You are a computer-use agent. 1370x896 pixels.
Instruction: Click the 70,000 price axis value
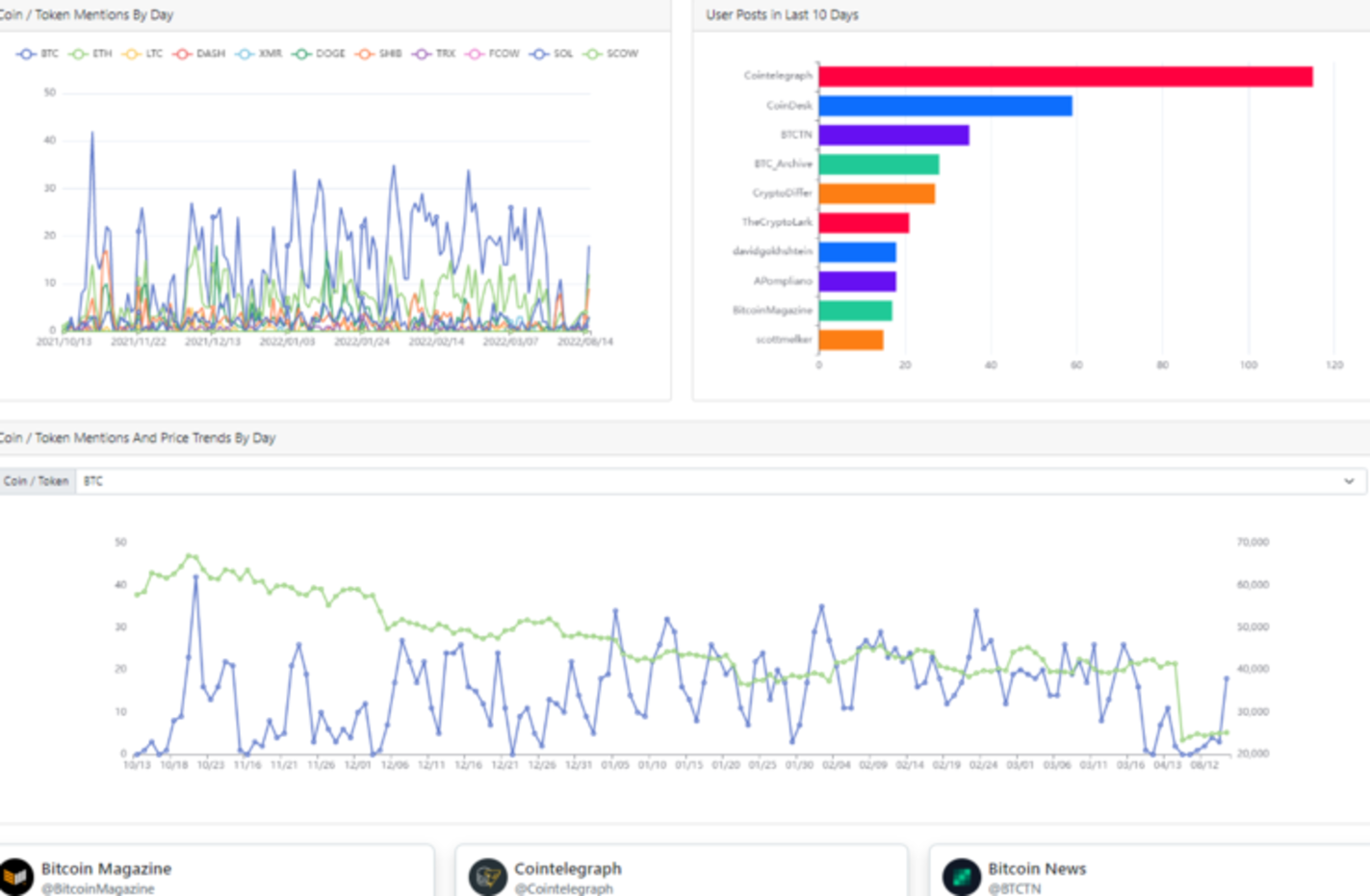[x=1253, y=542]
